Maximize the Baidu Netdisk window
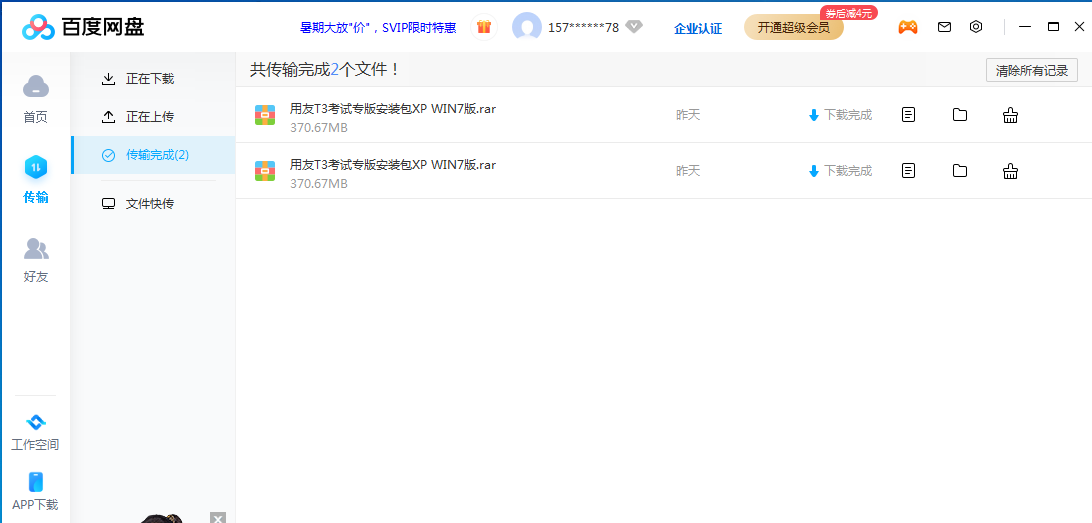 click(1054, 26)
